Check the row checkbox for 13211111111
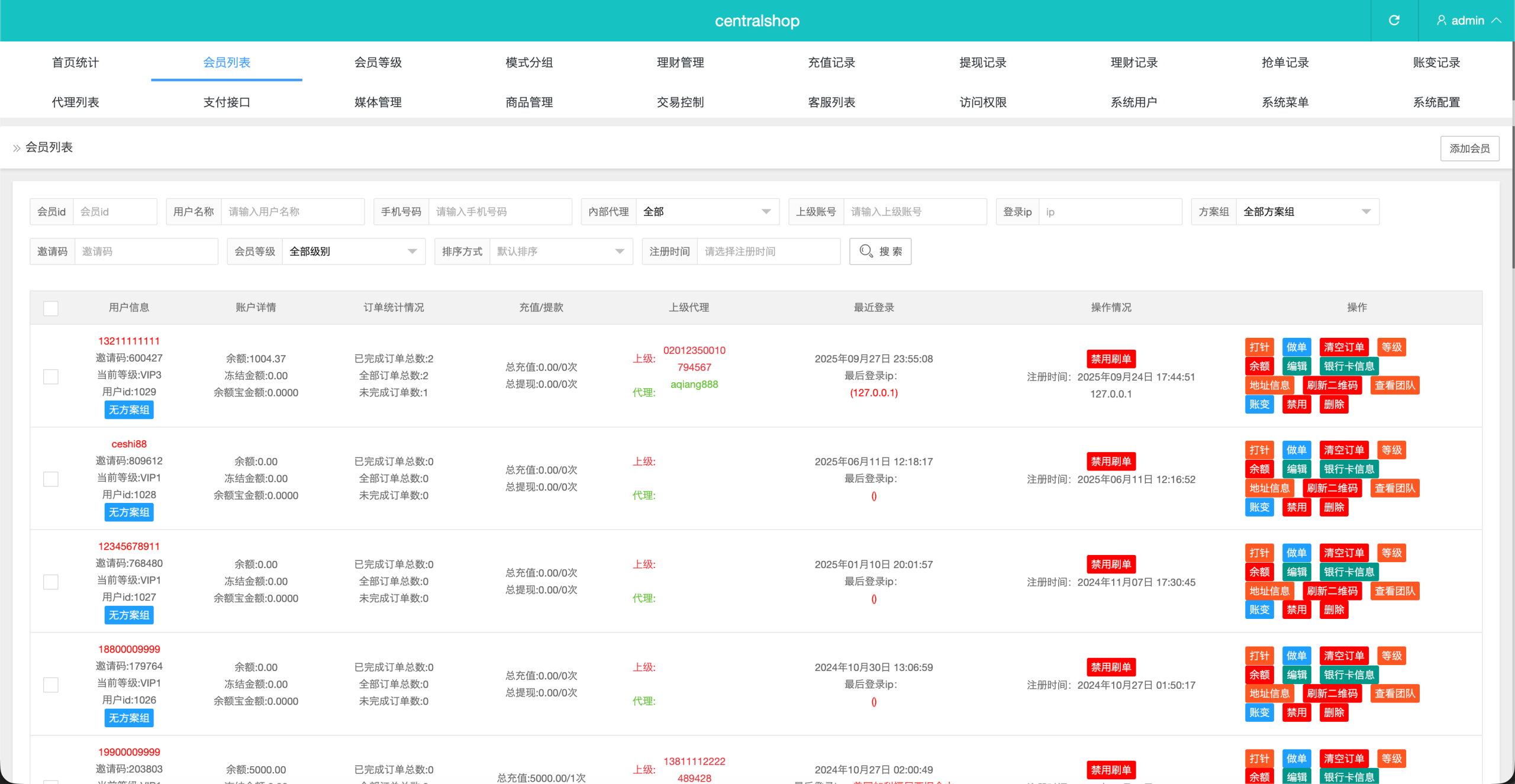 tap(51, 376)
